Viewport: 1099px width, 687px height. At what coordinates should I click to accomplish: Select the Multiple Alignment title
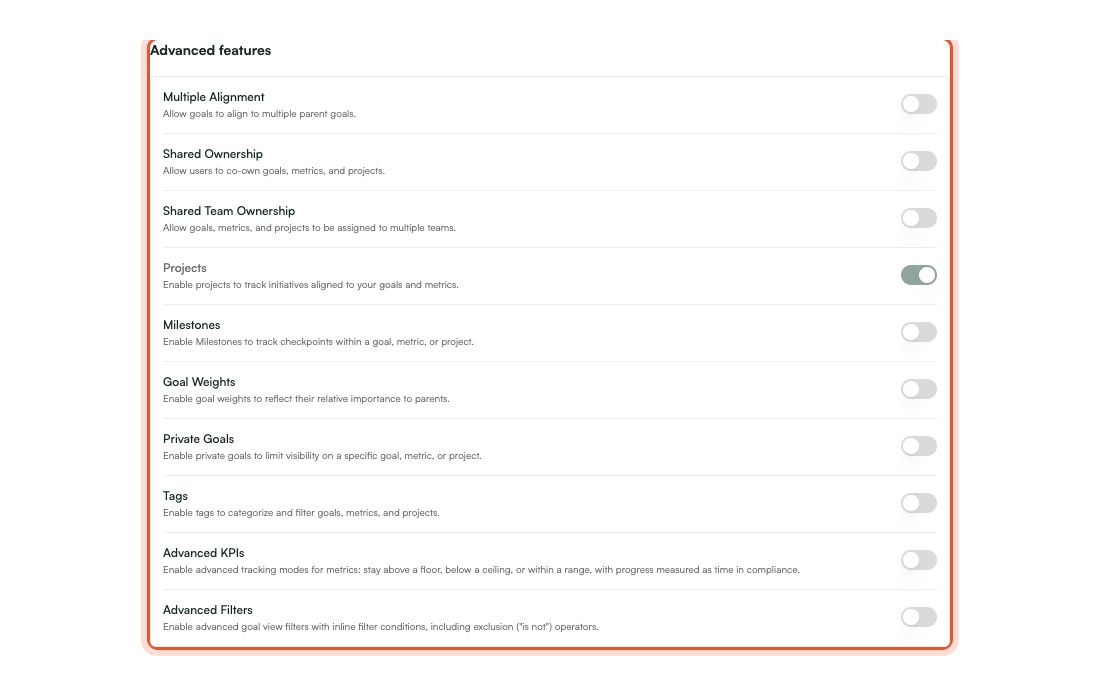click(x=214, y=97)
